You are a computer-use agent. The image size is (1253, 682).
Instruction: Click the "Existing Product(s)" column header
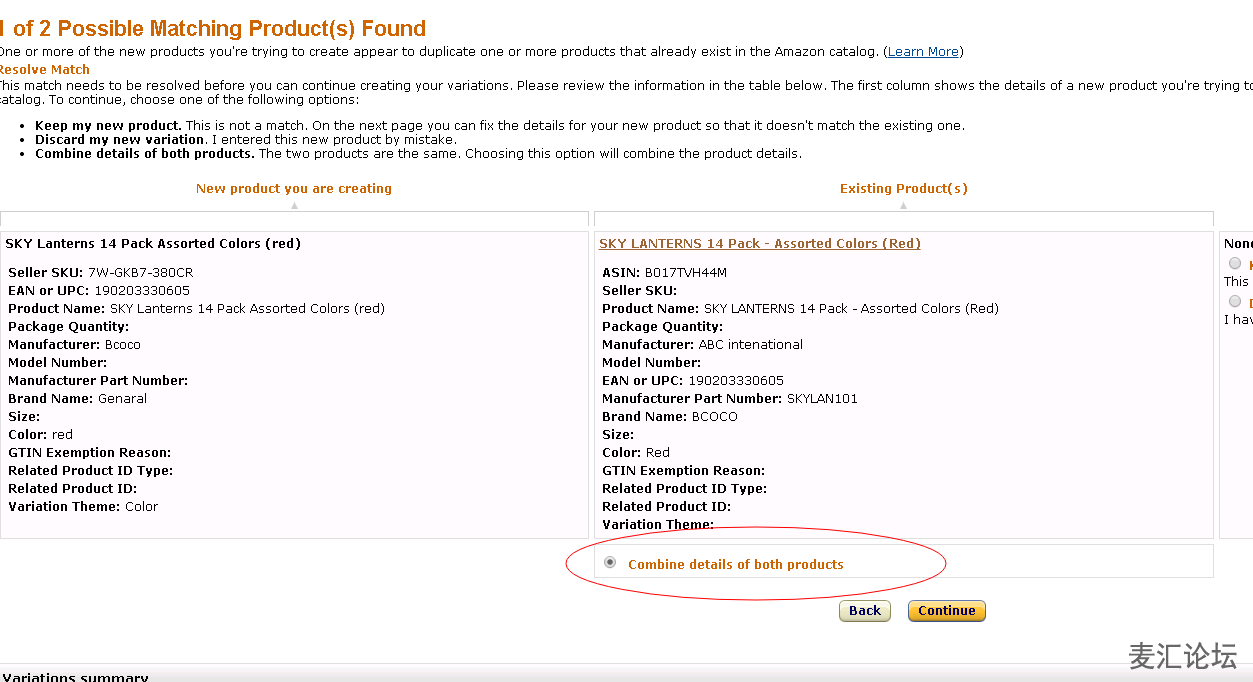[x=903, y=188]
